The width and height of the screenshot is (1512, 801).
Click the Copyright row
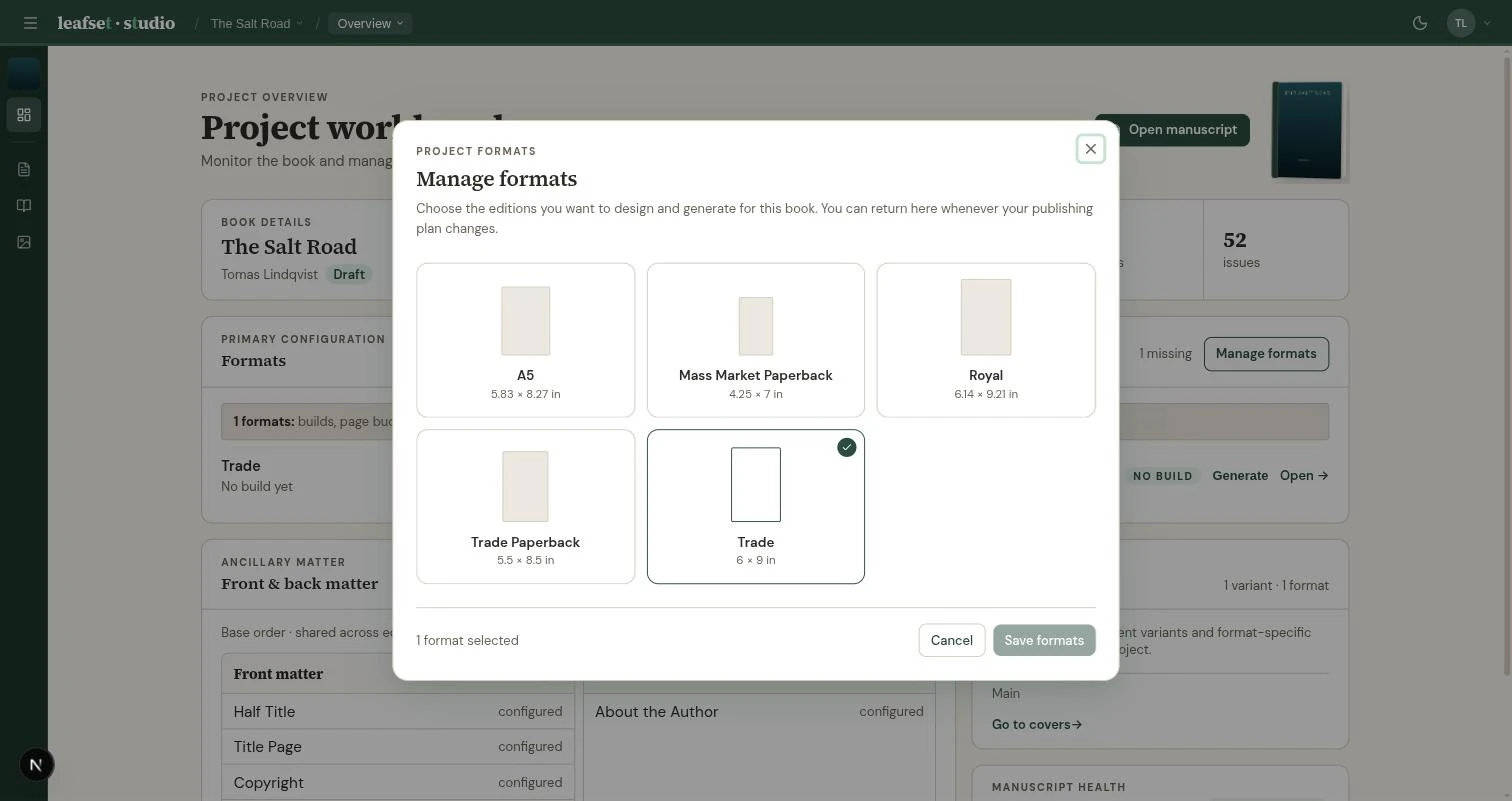tap(398, 783)
